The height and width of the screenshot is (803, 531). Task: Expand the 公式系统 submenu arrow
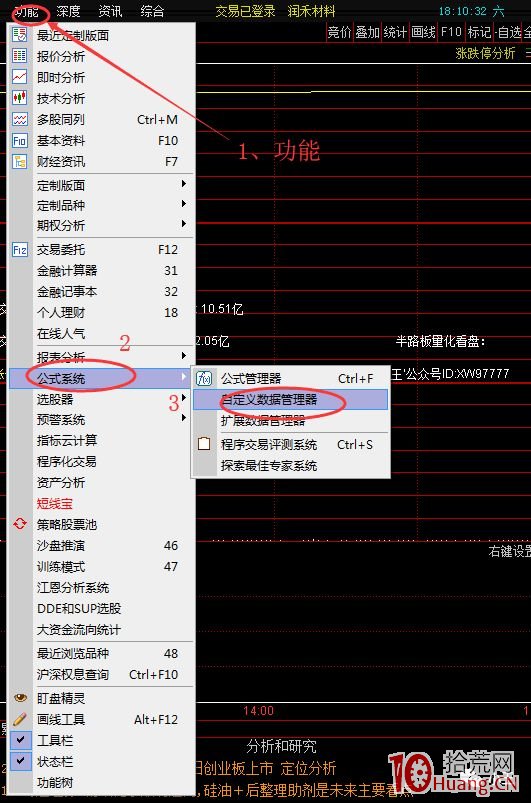tap(183, 376)
